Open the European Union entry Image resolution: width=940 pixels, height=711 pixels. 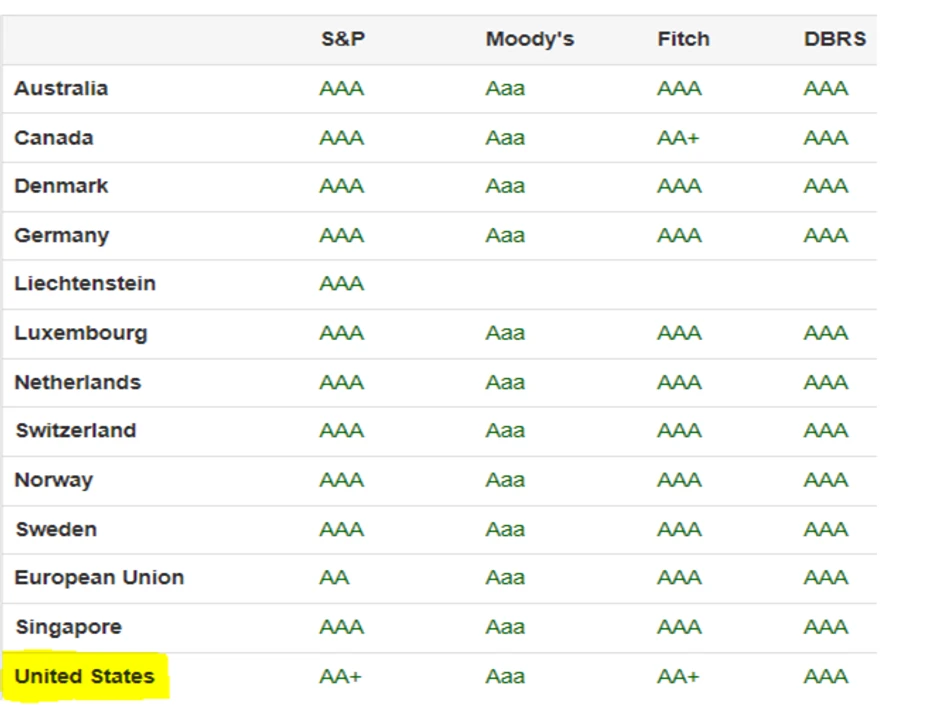point(99,578)
